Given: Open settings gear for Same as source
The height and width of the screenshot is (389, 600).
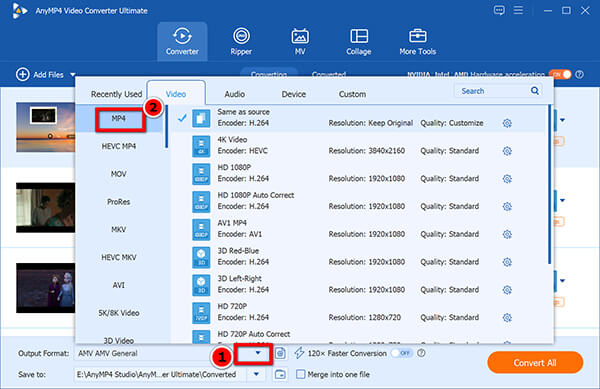Looking at the screenshot, I should [507, 123].
